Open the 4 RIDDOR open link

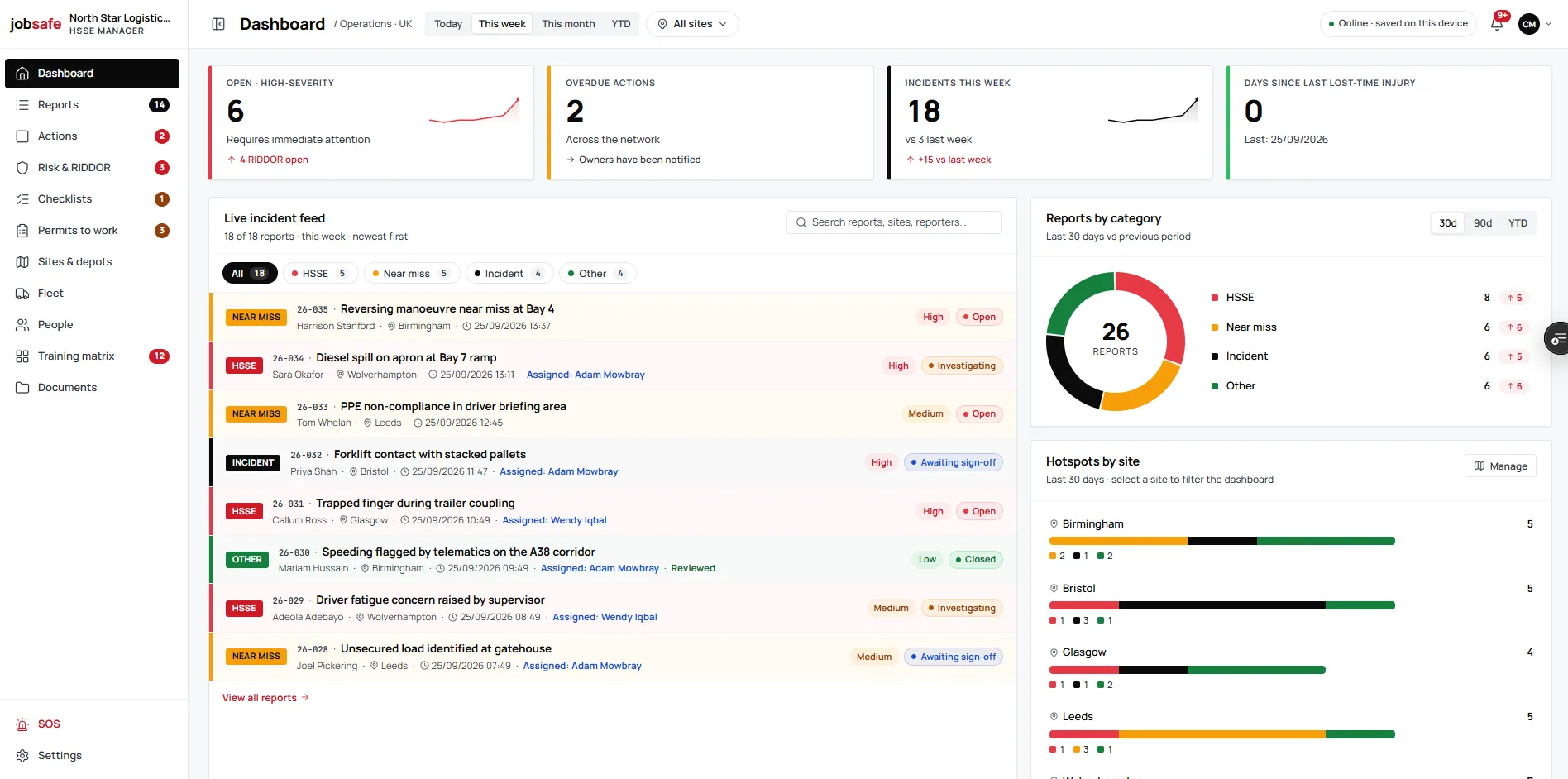(x=268, y=160)
